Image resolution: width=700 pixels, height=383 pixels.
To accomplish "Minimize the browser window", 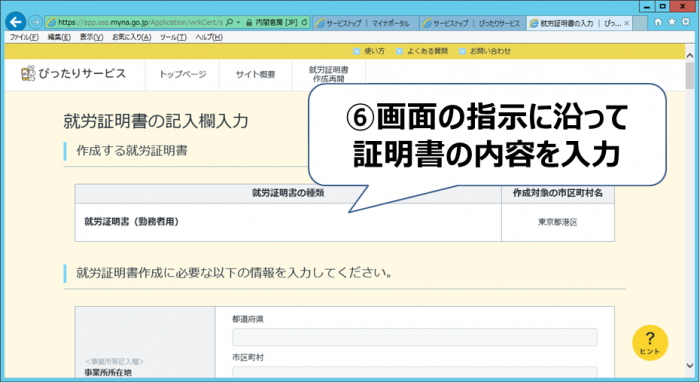I will pos(647,6).
